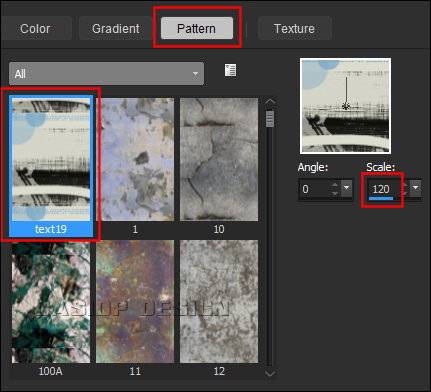Open the Angle dropdown arrow
This screenshot has height=392, width=431.
pos(346,188)
